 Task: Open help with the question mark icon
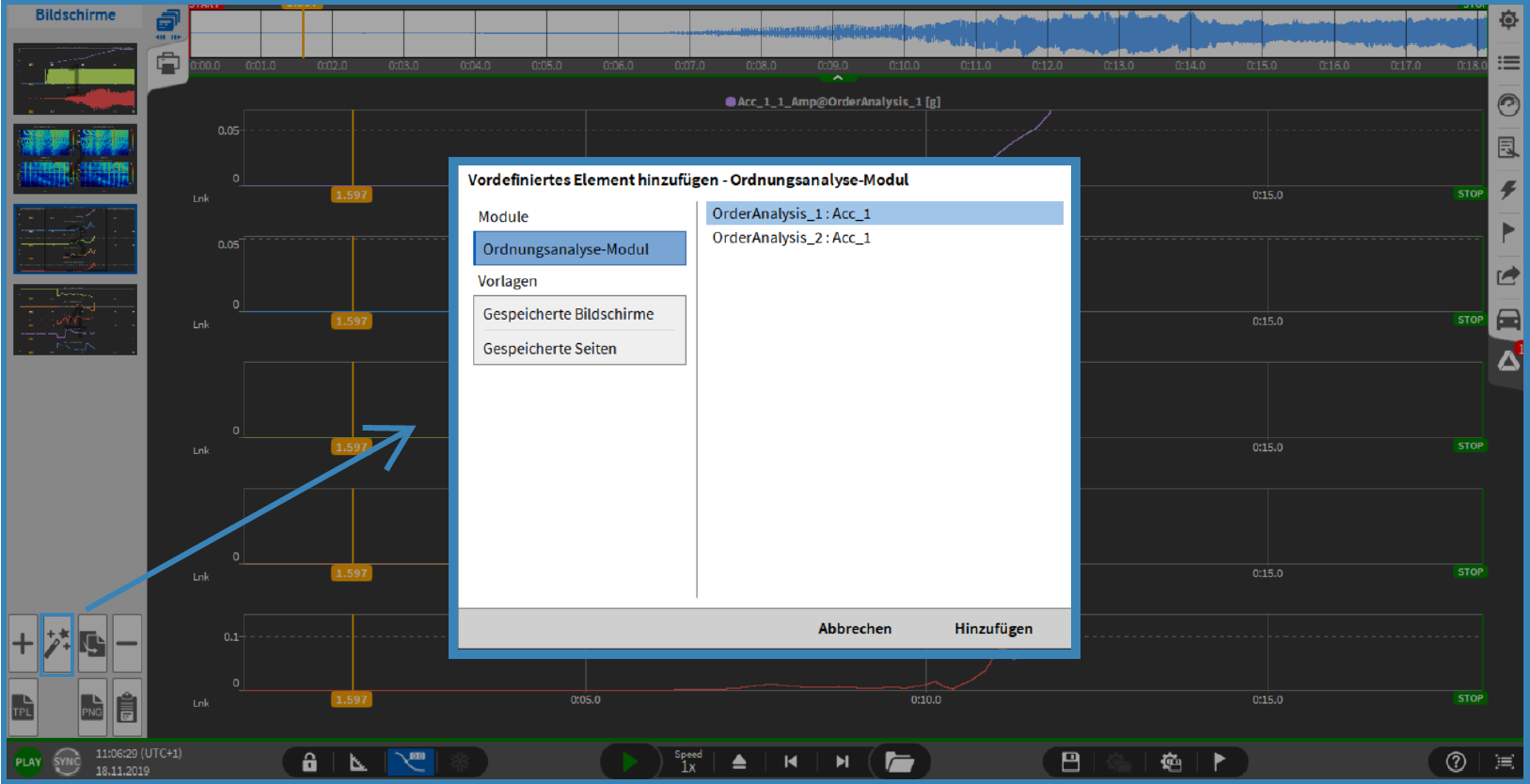(1456, 761)
